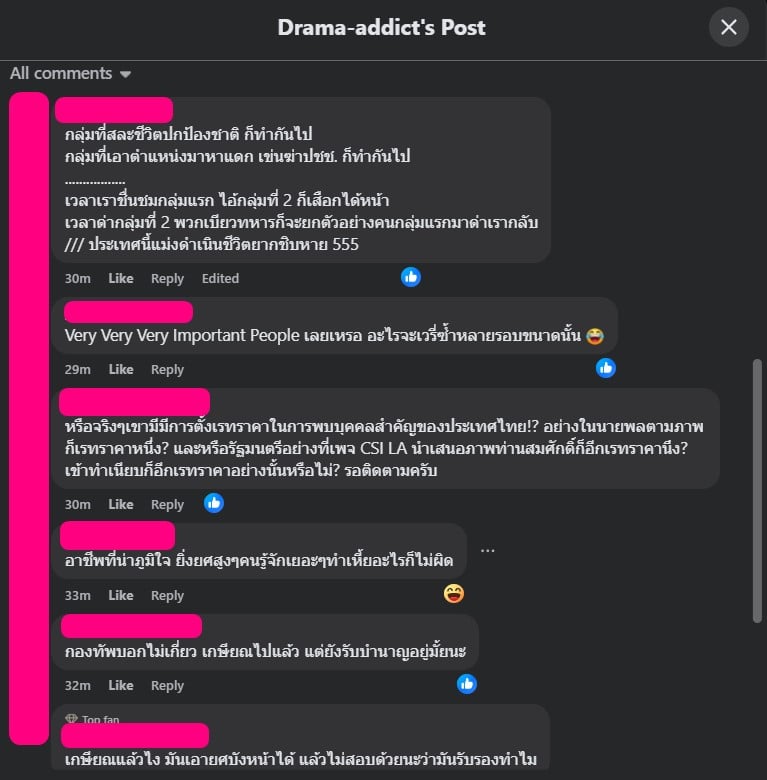Click Edited to view edit history
767x780 pixels.
[220, 279]
